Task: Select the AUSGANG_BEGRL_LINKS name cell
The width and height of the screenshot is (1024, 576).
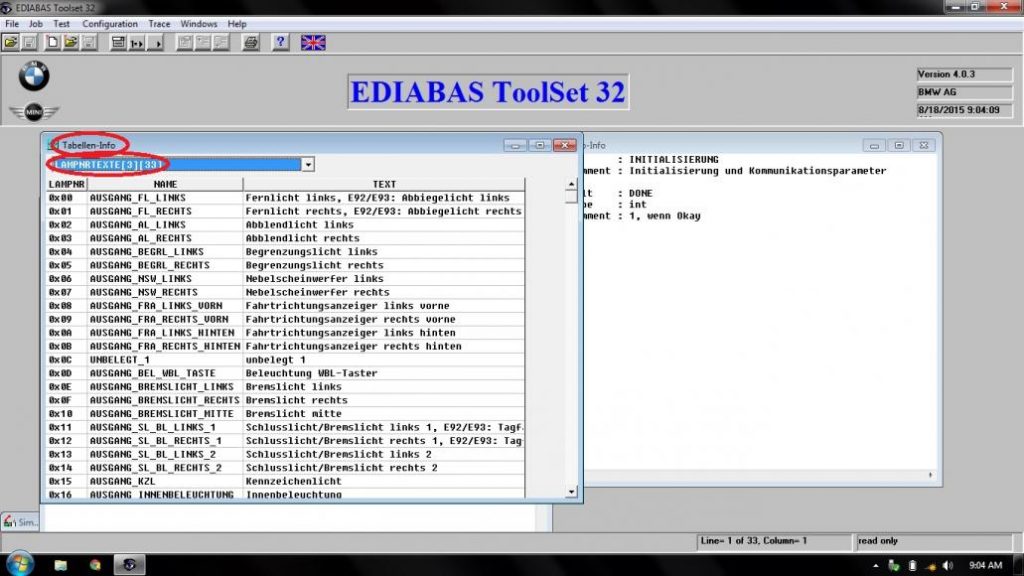Action: [x=165, y=251]
